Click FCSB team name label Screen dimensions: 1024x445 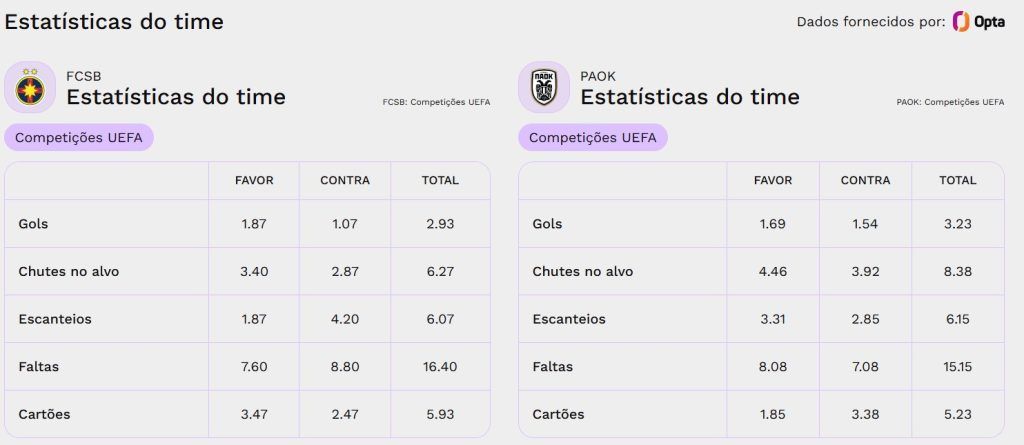(x=84, y=76)
